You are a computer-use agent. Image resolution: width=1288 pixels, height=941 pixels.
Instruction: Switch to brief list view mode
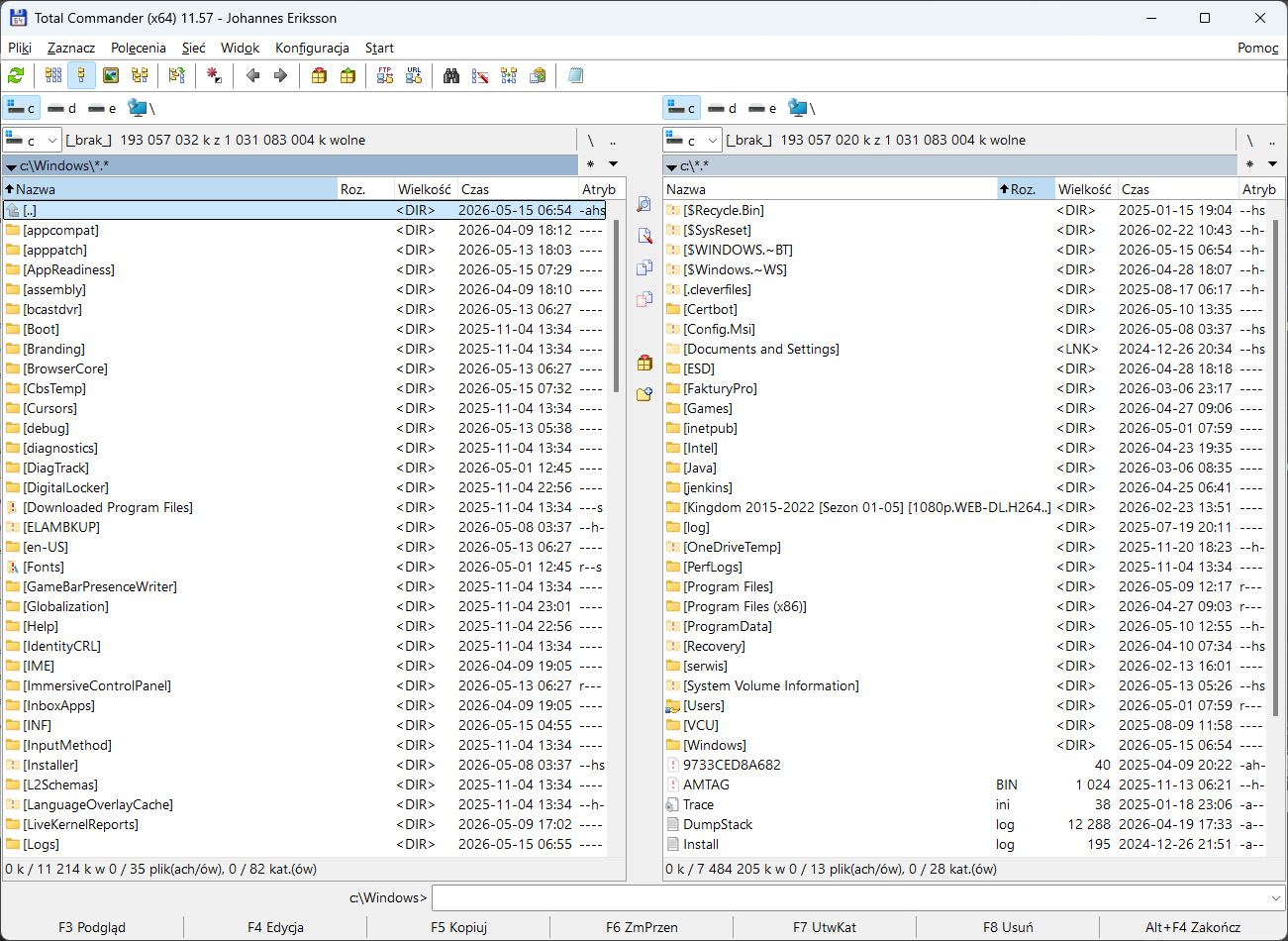(53, 75)
